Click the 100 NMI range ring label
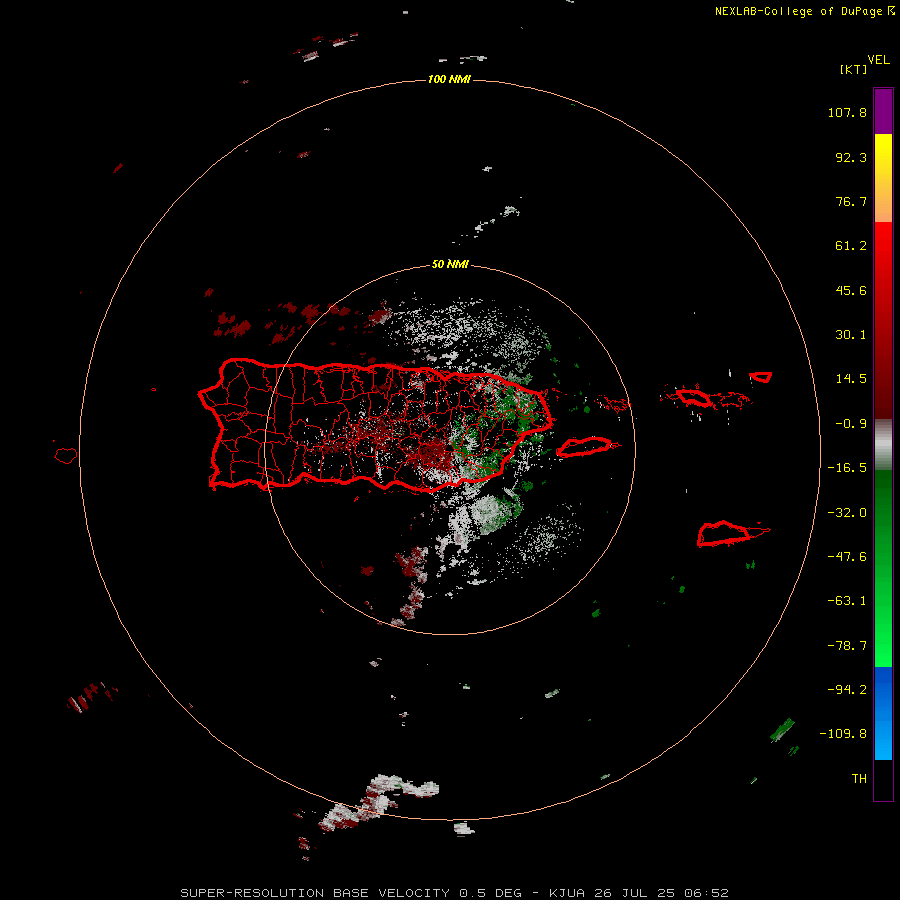Viewport: 900px width, 900px height. 449,79
